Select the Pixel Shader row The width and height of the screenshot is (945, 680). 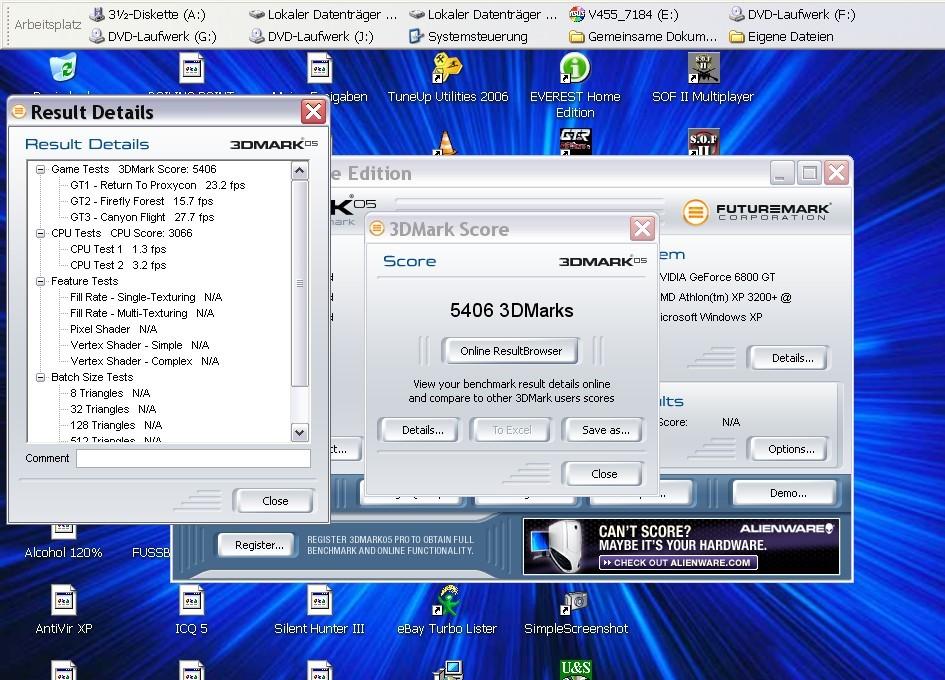[113, 329]
